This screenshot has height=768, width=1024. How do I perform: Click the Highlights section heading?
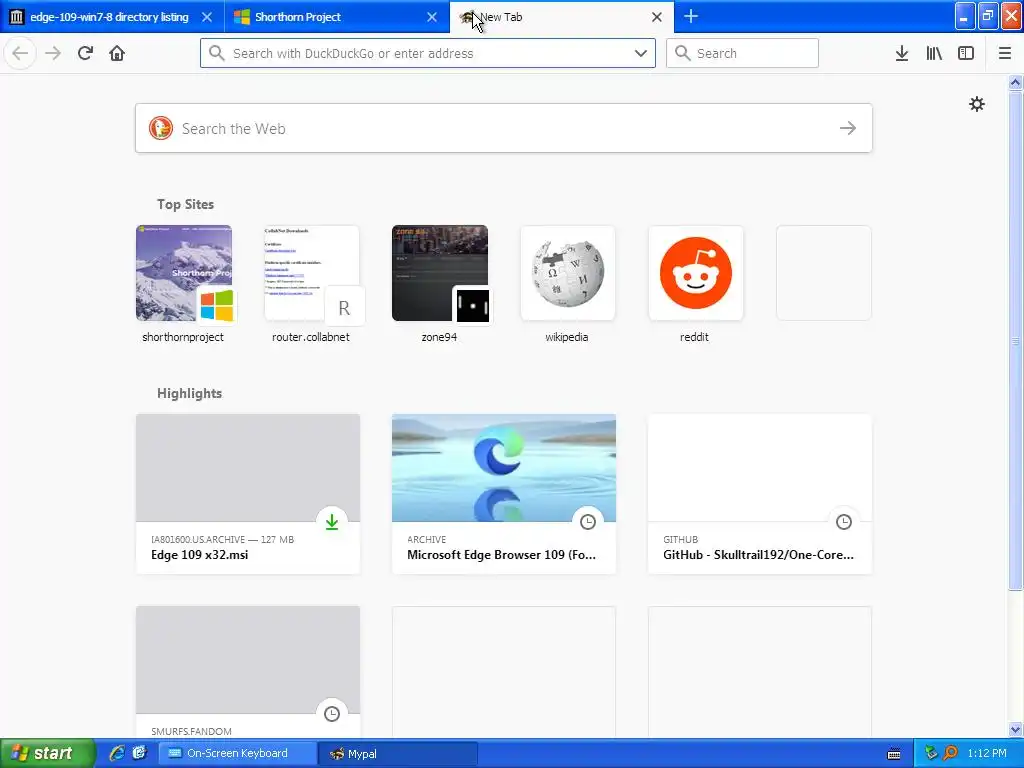189,393
